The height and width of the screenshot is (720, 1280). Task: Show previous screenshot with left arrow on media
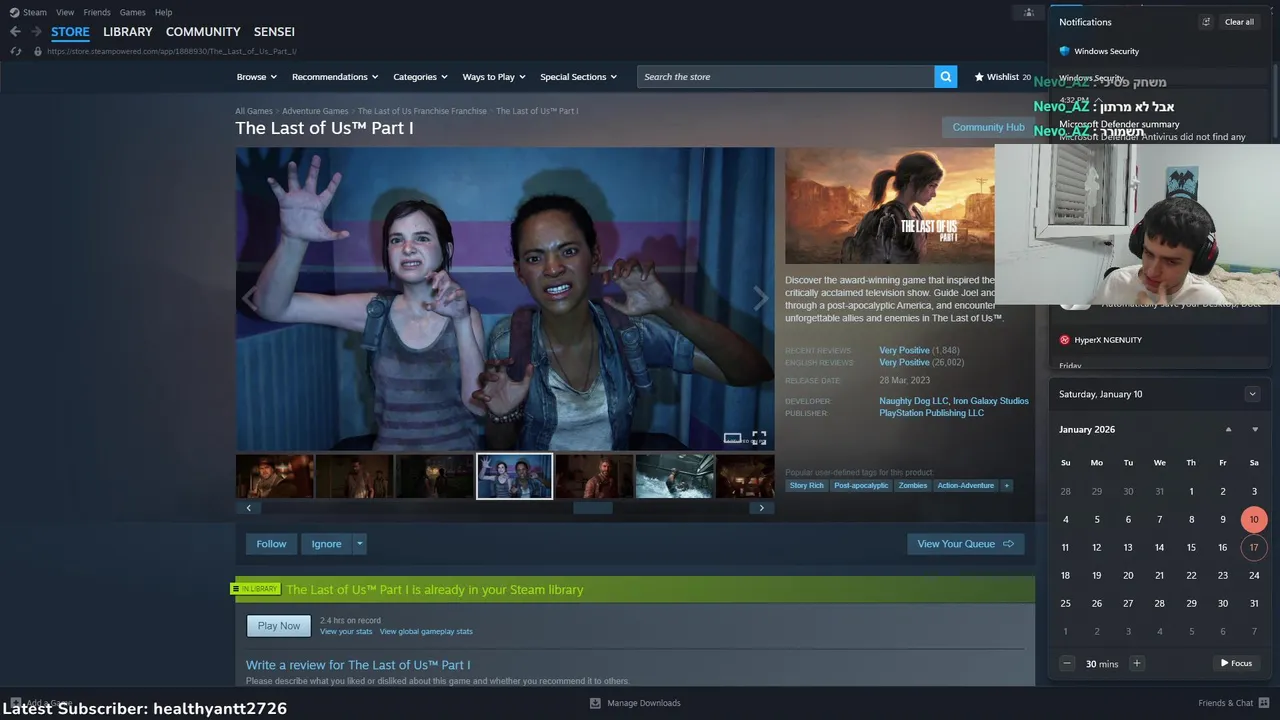(249, 298)
